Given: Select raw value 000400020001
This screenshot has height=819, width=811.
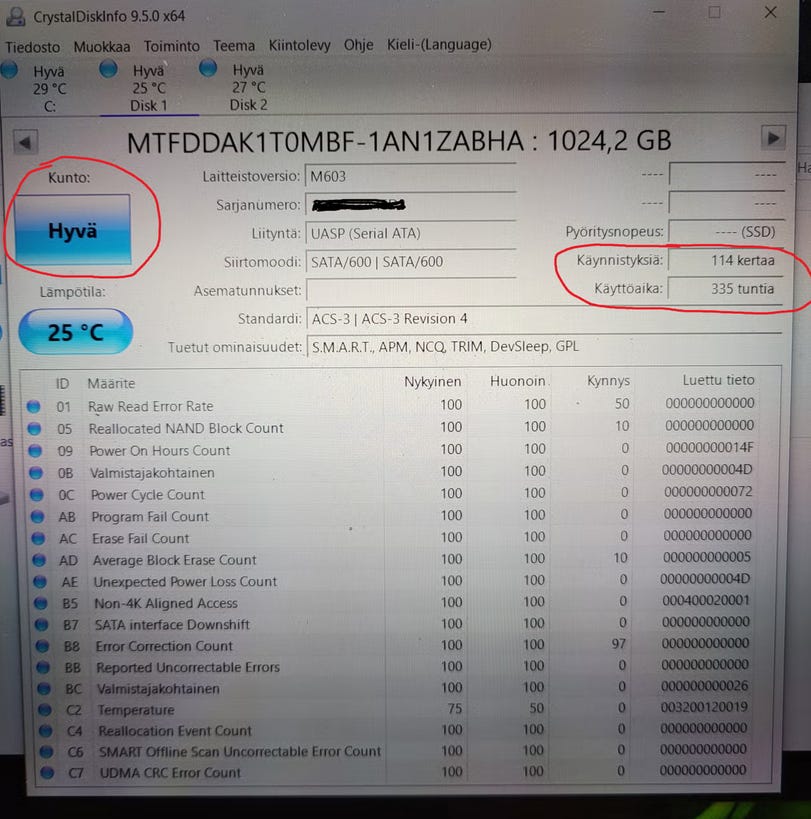Looking at the screenshot, I should tap(706, 600).
